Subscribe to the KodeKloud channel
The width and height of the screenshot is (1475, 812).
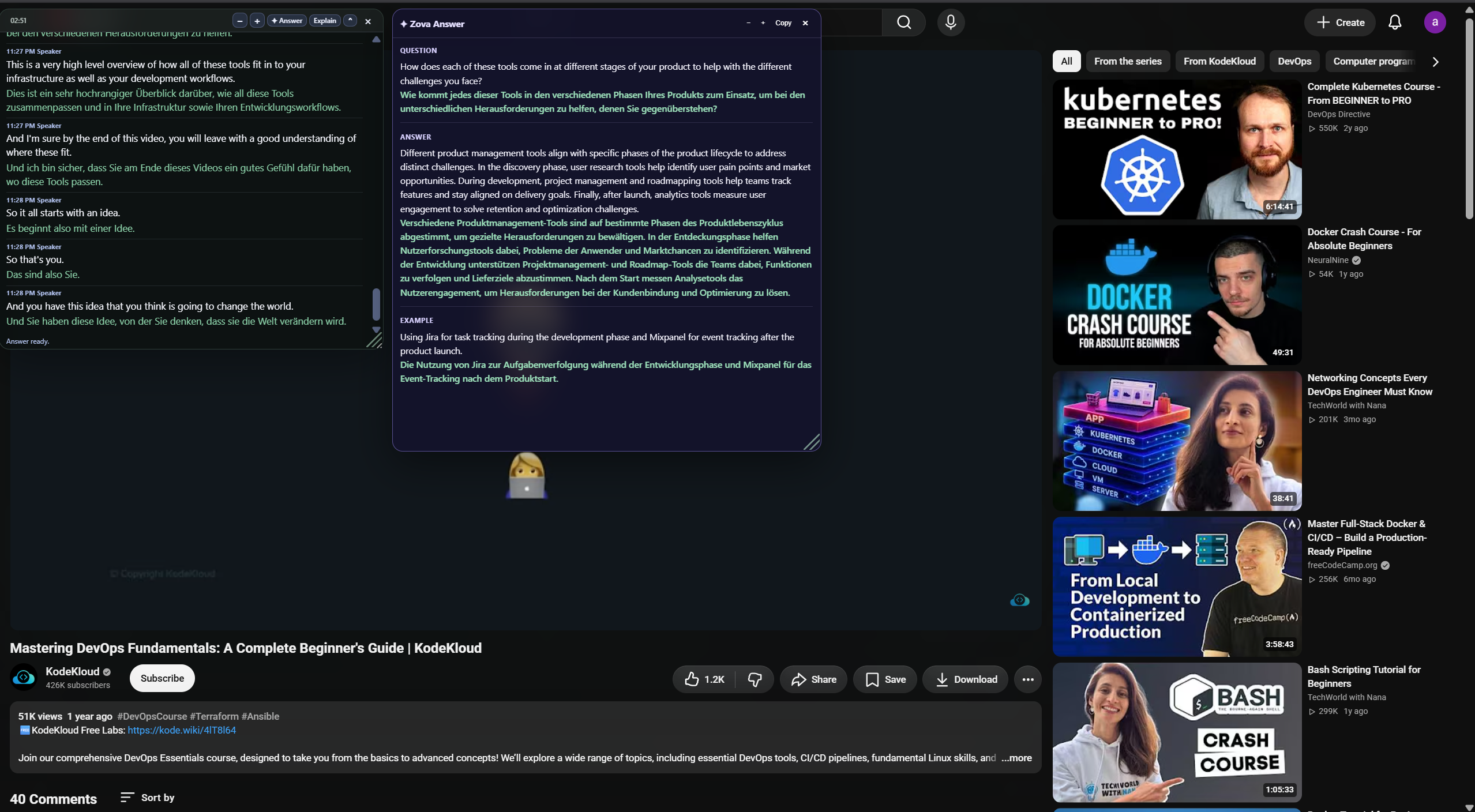[162, 678]
